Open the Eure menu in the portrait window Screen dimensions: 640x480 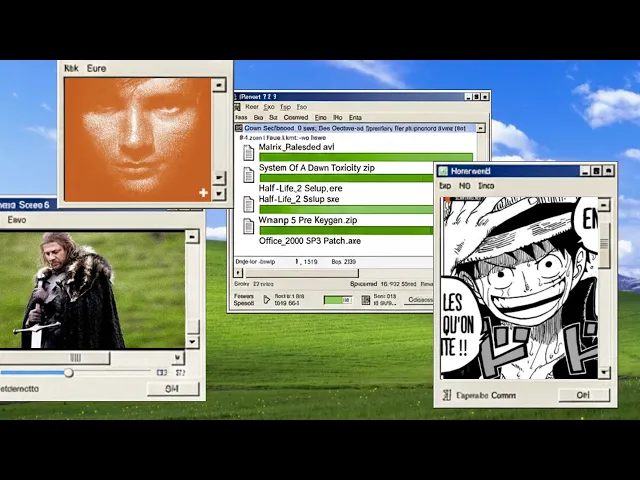tap(96, 68)
